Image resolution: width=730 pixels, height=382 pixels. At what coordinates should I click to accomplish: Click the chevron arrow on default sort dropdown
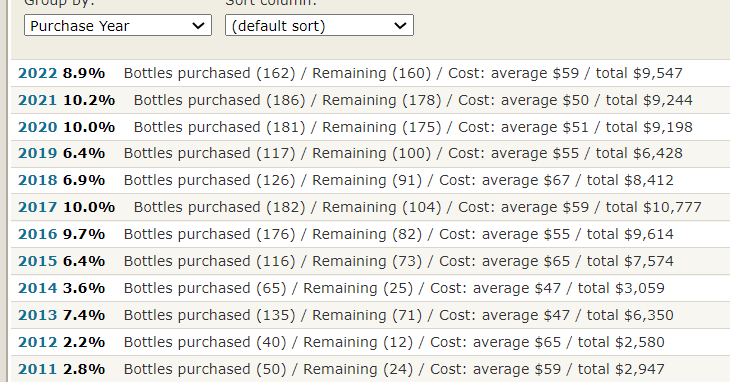point(400,26)
